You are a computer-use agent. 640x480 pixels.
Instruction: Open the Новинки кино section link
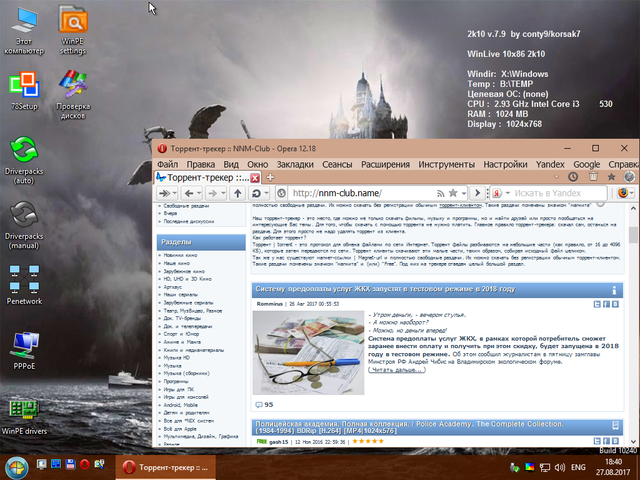(180, 255)
